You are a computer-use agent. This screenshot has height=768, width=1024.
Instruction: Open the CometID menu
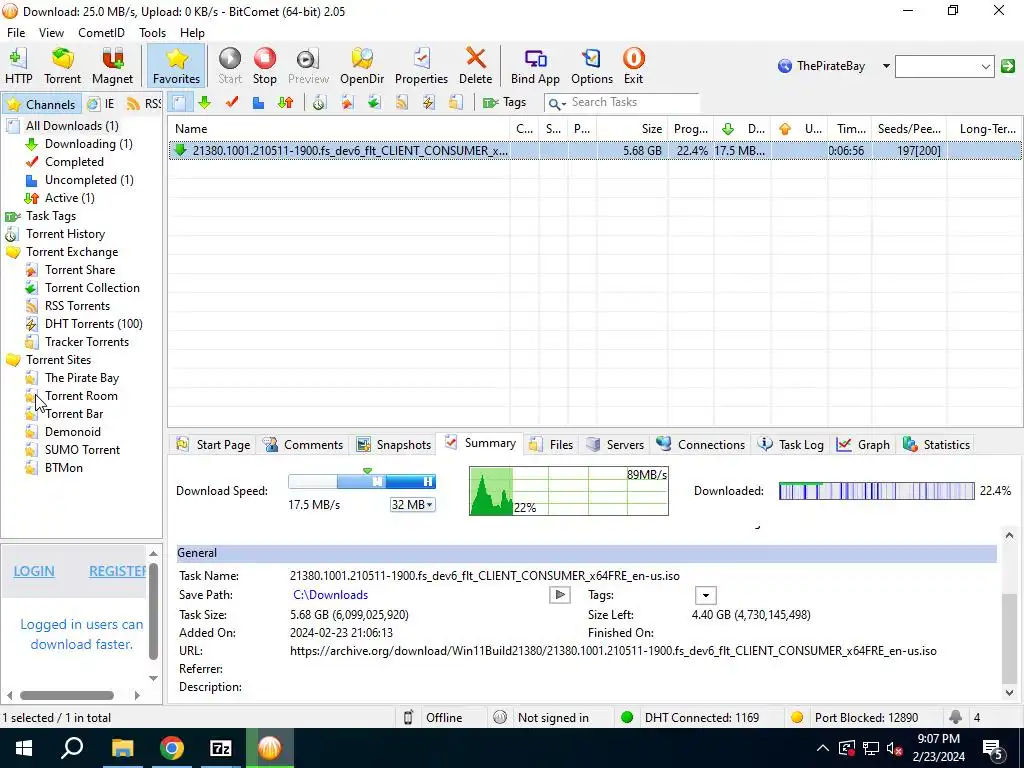click(x=101, y=33)
